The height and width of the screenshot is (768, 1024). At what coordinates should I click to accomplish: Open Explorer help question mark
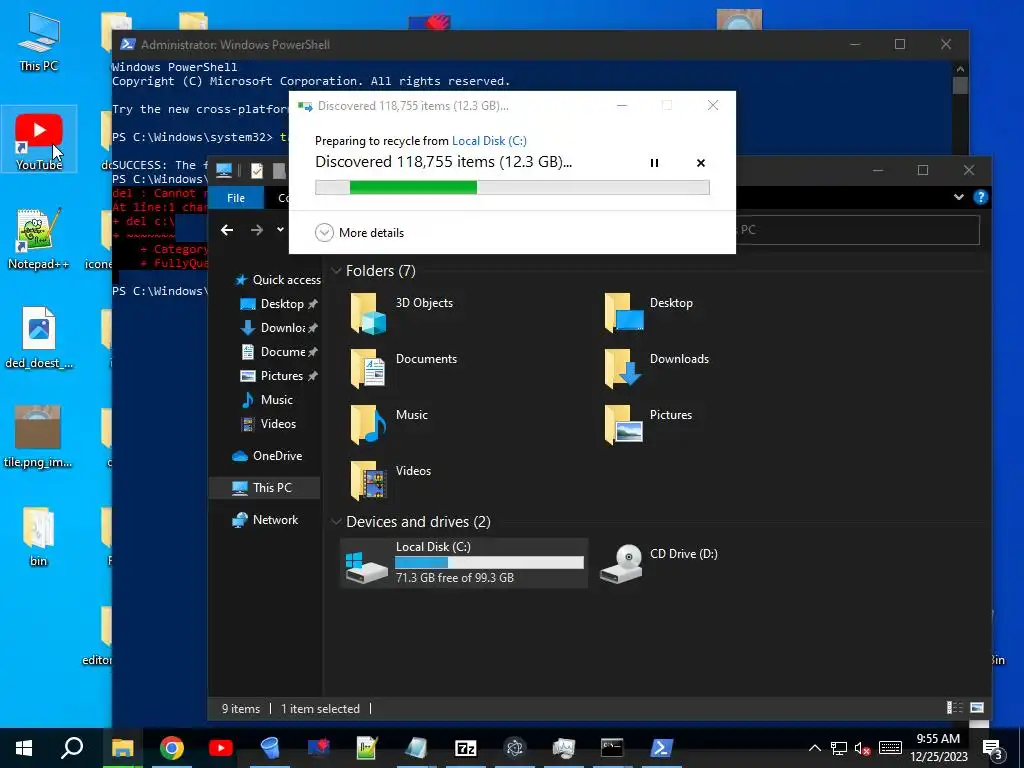coord(980,197)
